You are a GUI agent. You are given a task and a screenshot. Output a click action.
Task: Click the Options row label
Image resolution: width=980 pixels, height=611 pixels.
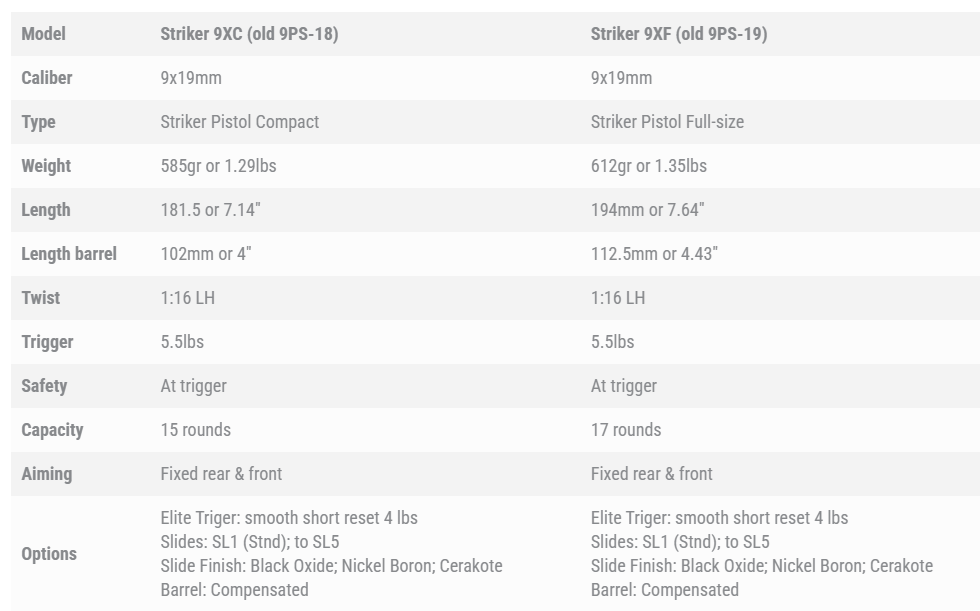point(49,554)
